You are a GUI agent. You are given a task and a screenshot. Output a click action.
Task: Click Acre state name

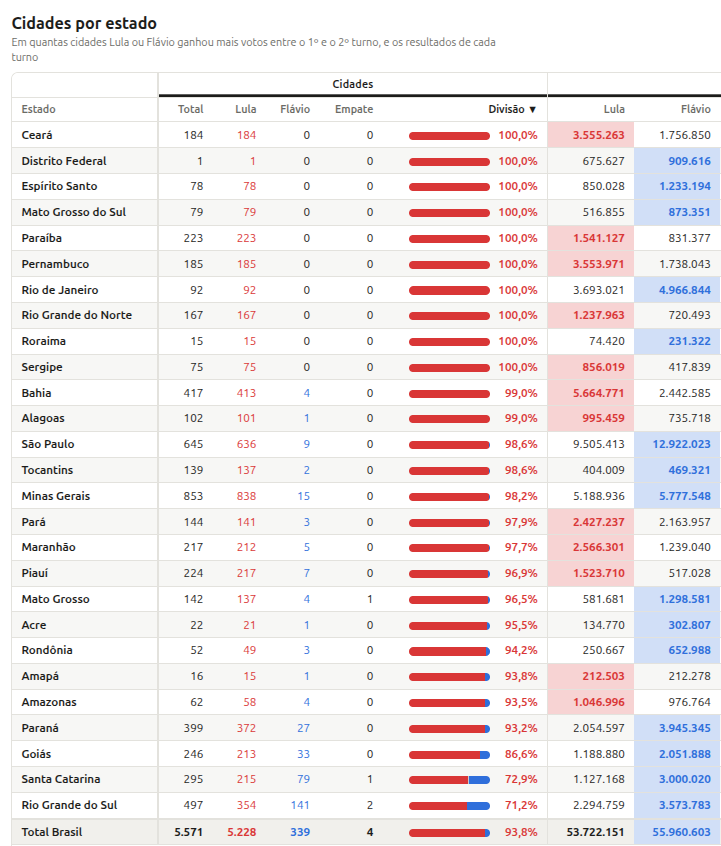34,625
